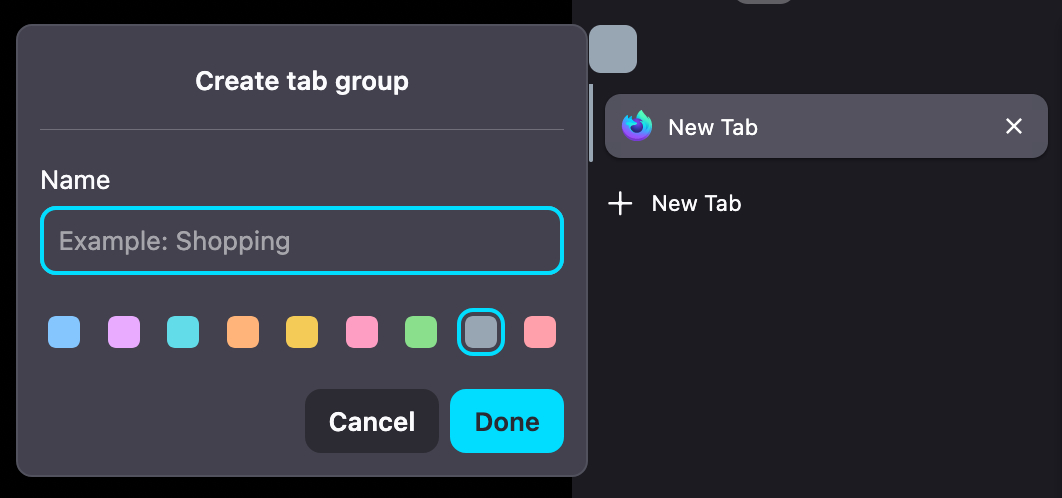Select the green color swatch

(421, 332)
